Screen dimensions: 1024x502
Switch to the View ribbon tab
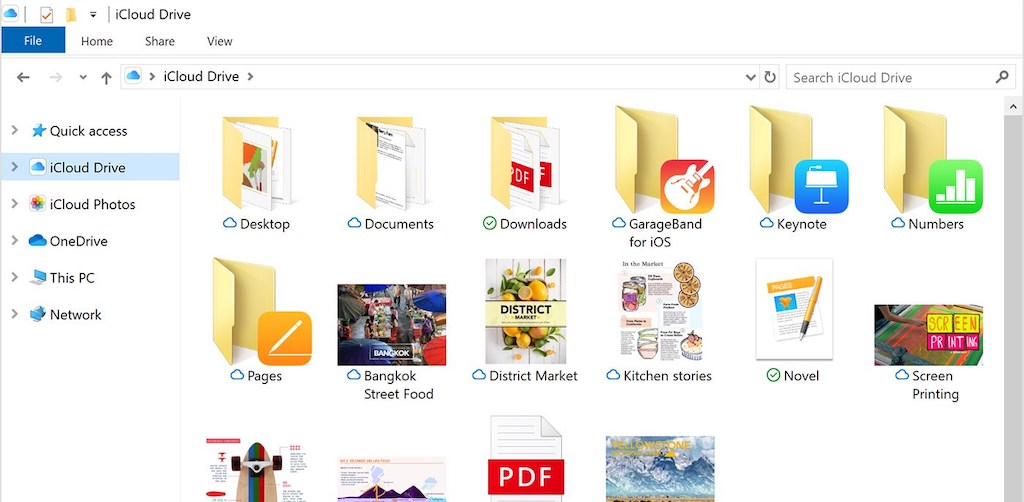[x=219, y=41]
